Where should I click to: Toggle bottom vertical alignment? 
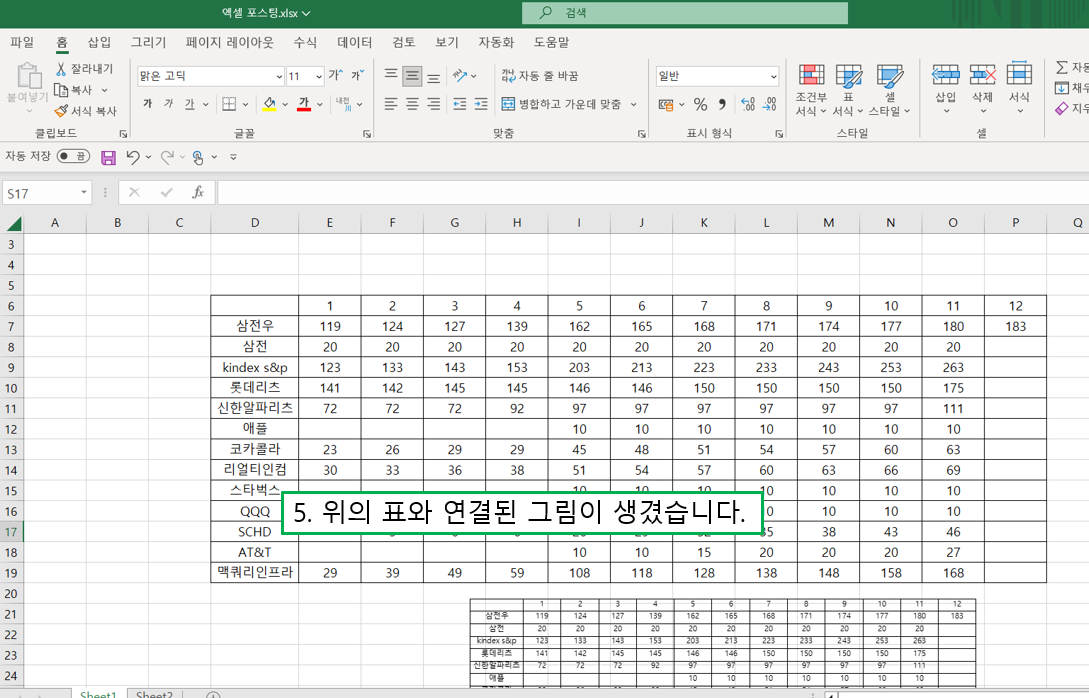pyautogui.click(x=433, y=76)
